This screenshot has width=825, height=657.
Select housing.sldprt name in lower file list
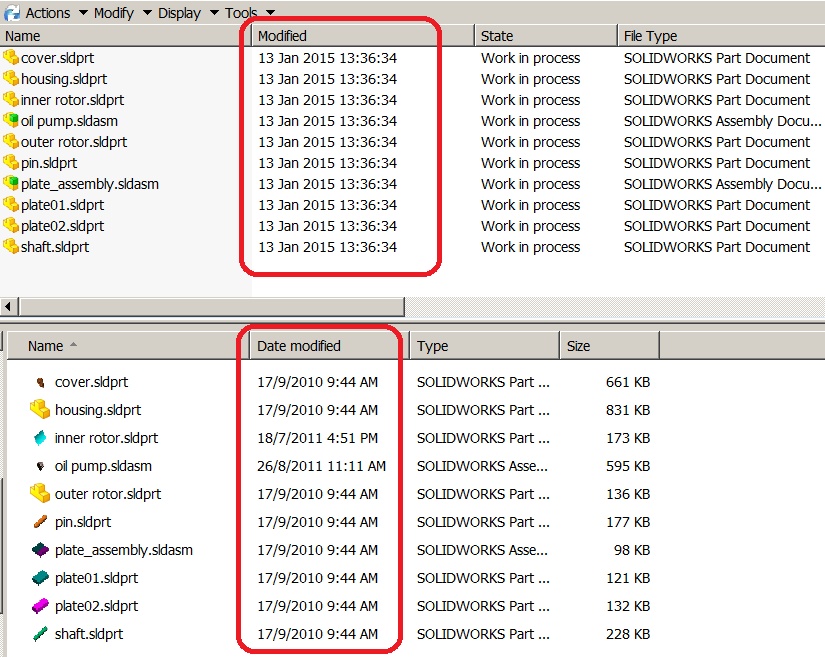tap(98, 410)
